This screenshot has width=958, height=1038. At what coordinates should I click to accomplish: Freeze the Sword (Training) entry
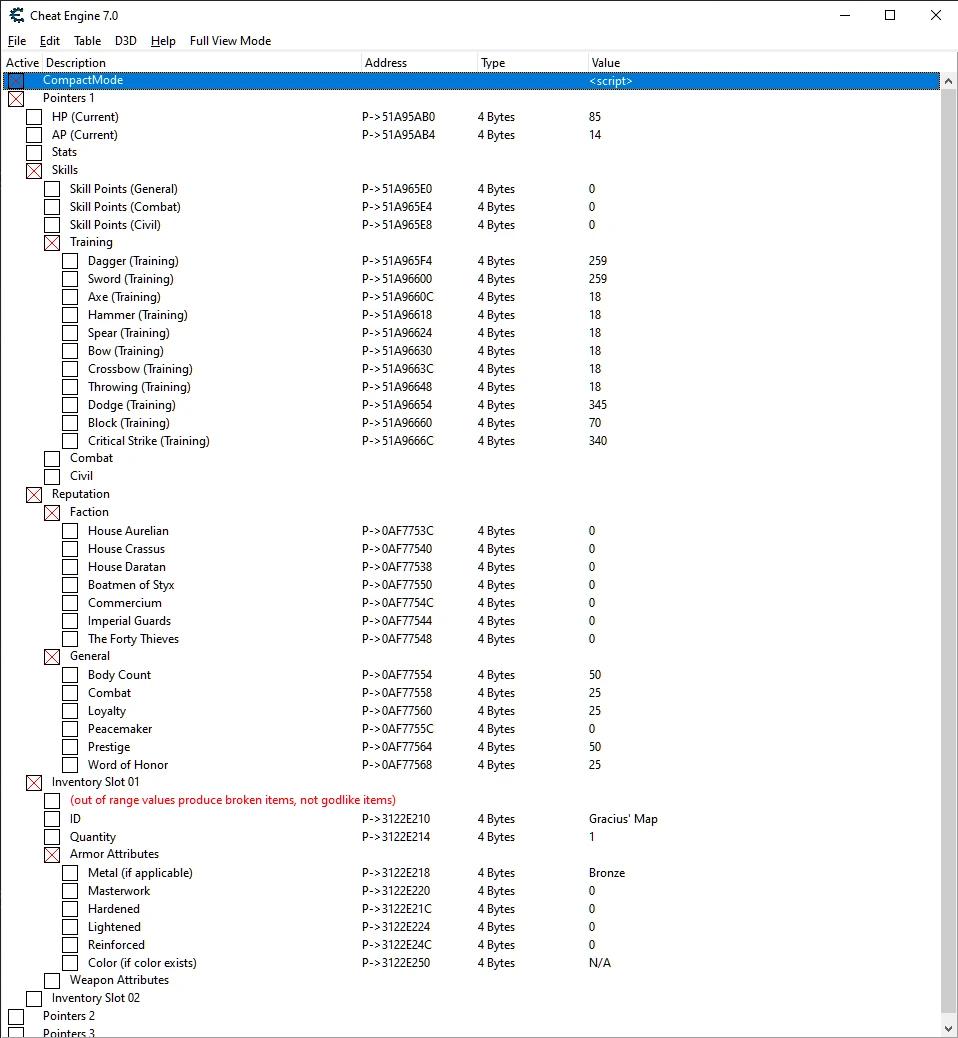pos(70,279)
